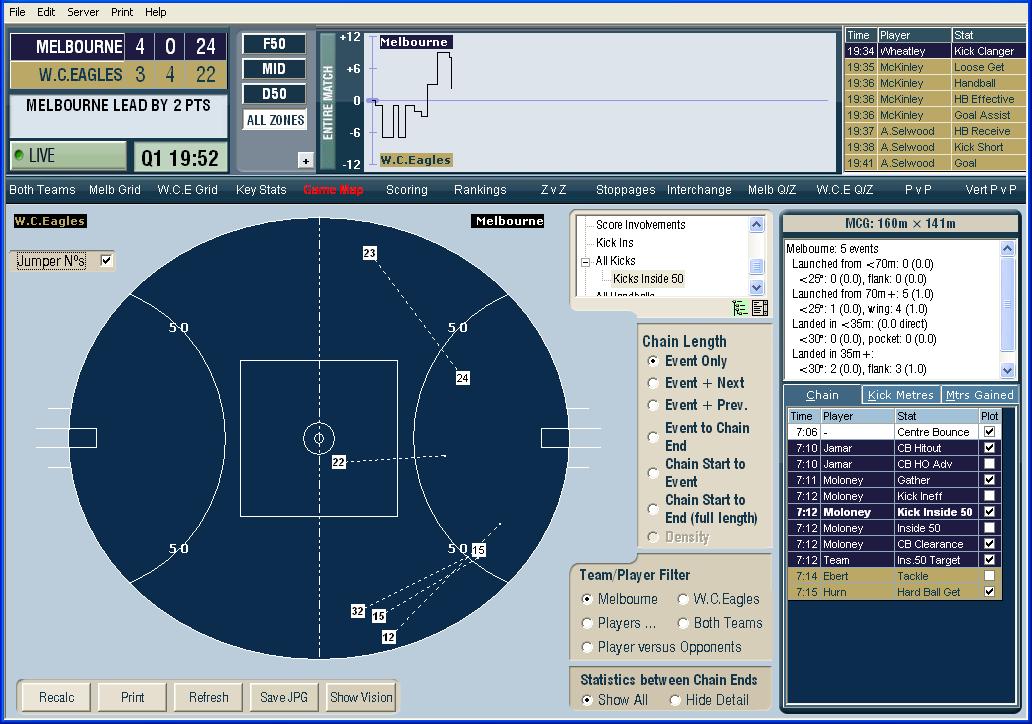Screen dimensions: 1032x724
Task: Click the Refresh button
Action: [x=209, y=697]
